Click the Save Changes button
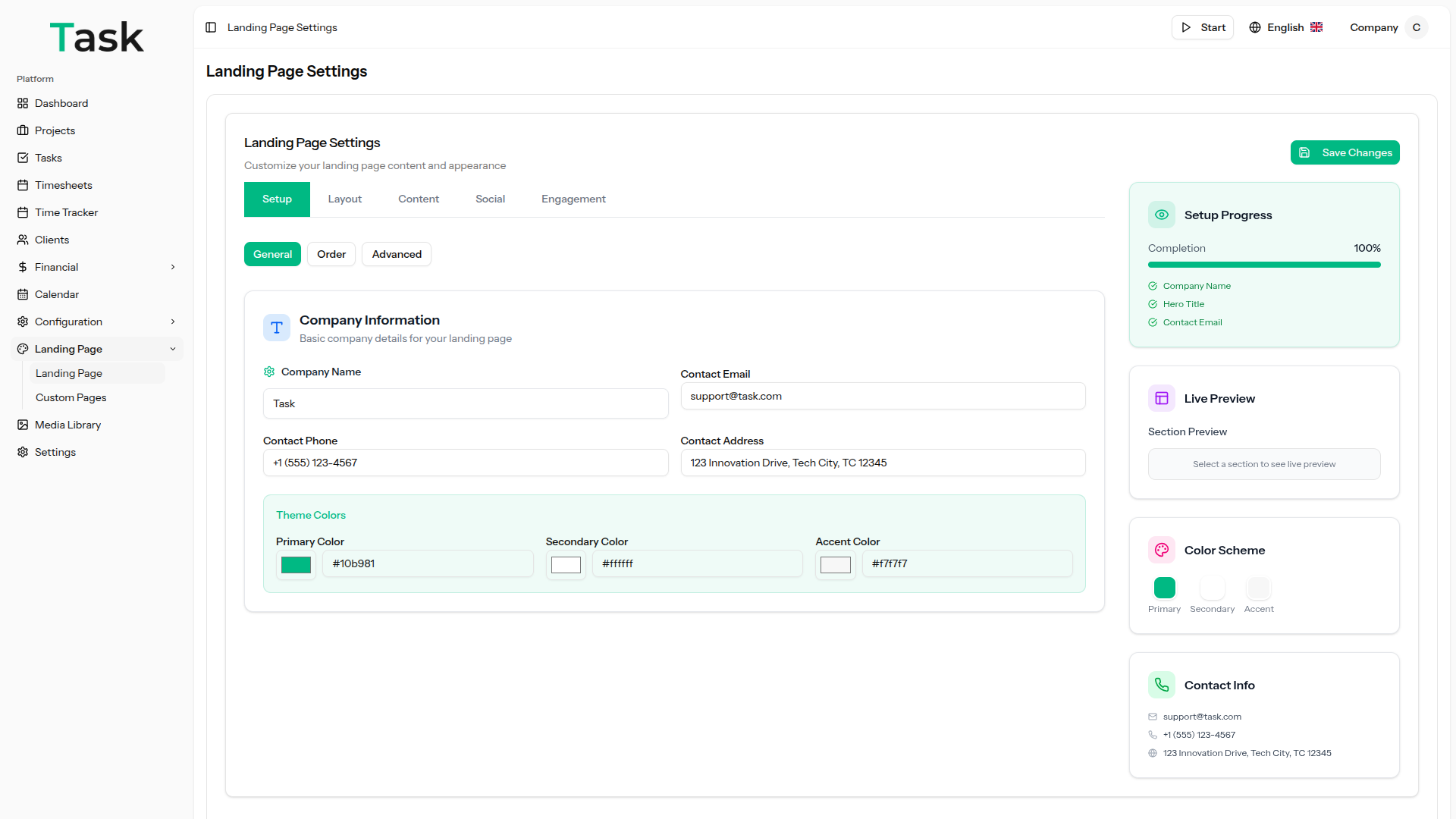The height and width of the screenshot is (819, 1456). coord(1345,152)
